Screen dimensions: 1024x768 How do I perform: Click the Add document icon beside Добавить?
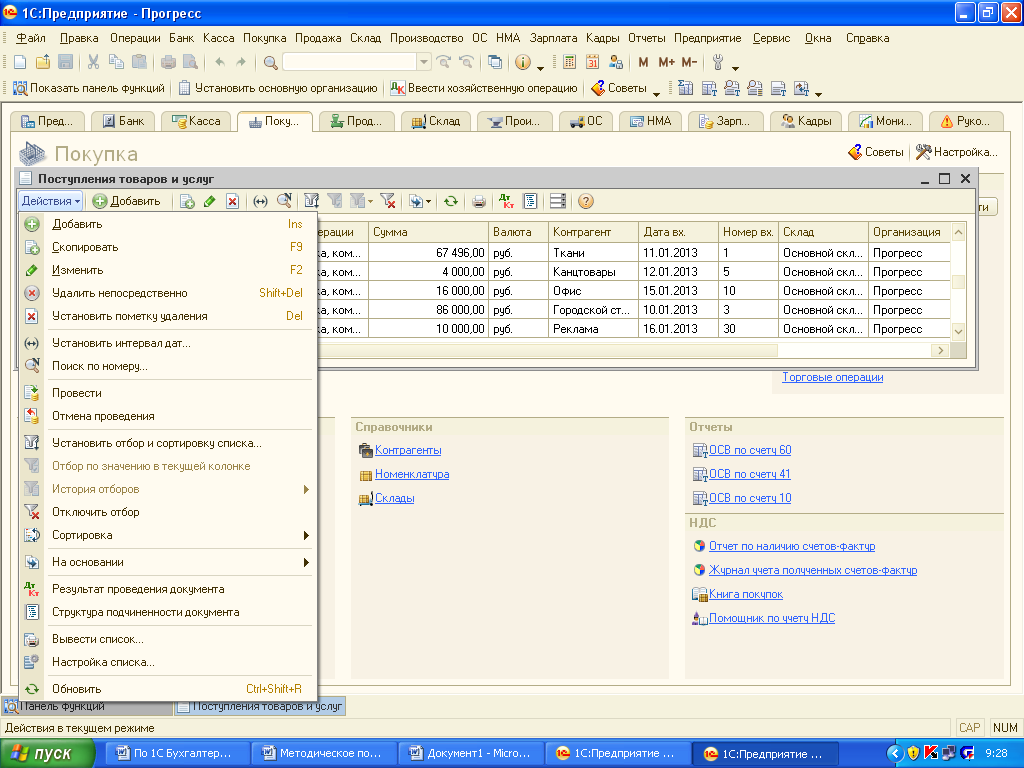(x=99, y=201)
